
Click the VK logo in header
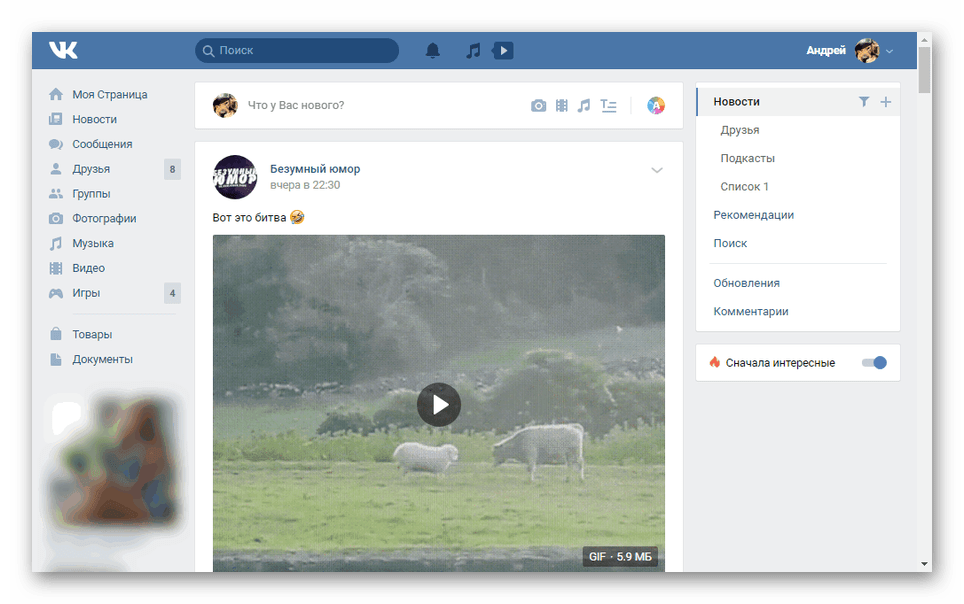pos(63,50)
